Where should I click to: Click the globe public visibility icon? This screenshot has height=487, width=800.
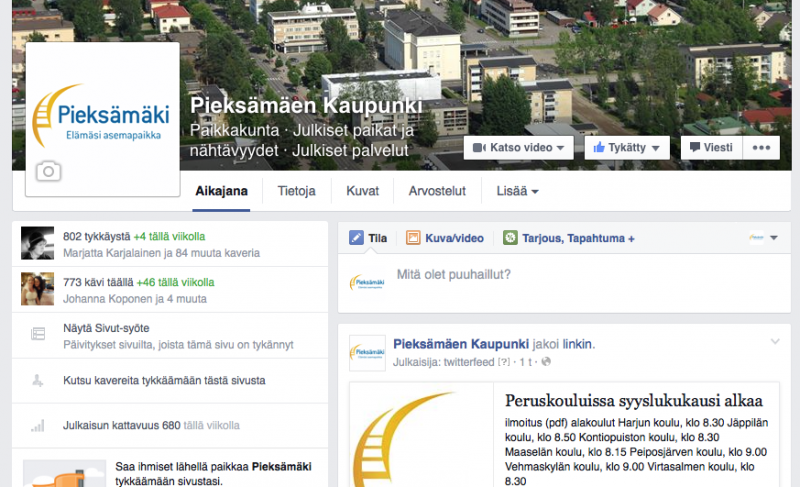point(546,362)
